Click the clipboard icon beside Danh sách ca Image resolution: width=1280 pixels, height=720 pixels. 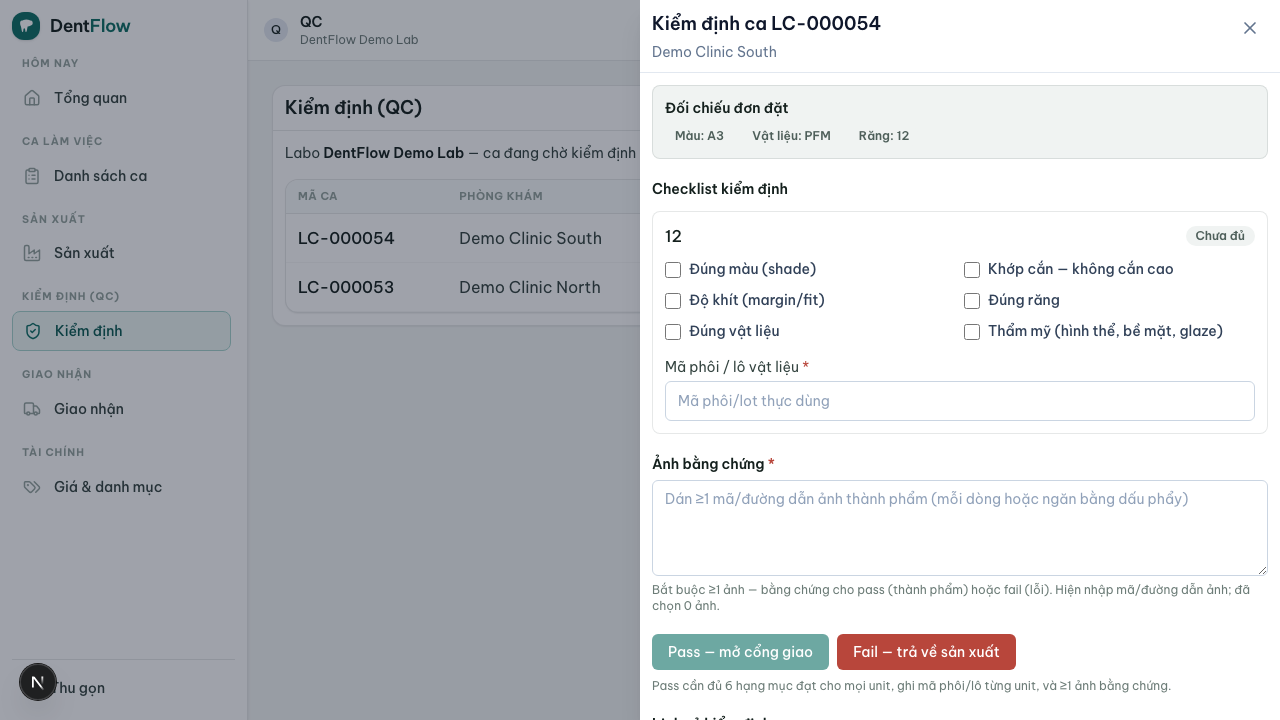(x=32, y=176)
